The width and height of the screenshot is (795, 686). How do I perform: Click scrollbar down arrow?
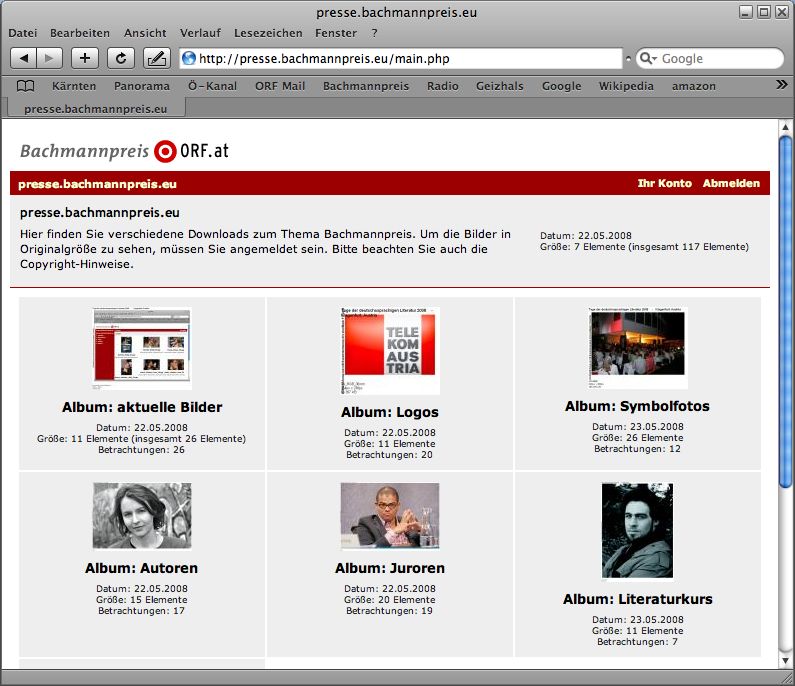pyautogui.click(x=786, y=661)
